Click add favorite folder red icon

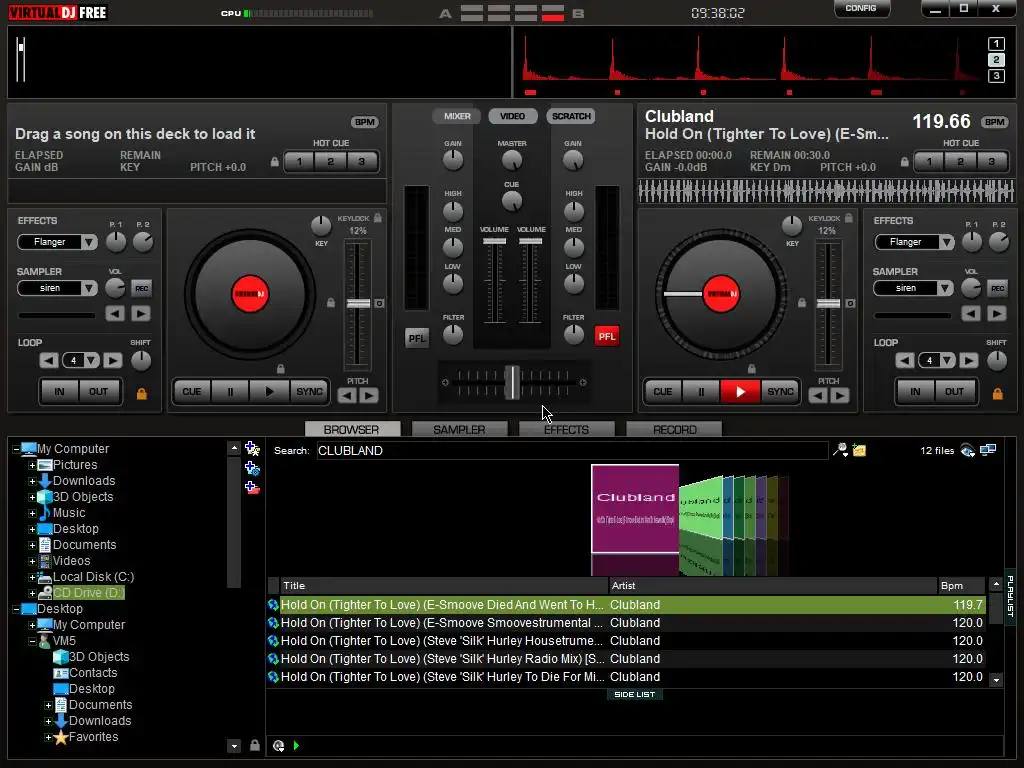pos(252,487)
